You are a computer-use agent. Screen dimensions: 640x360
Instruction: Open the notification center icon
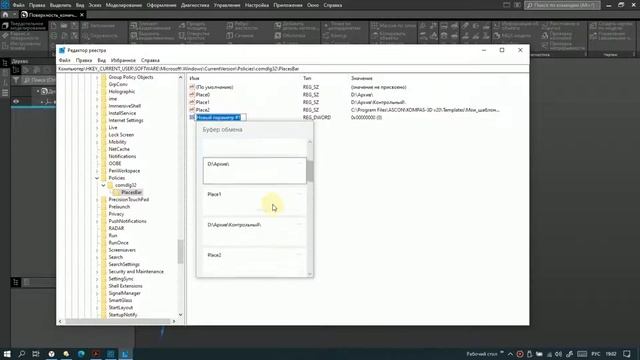tap(627, 354)
